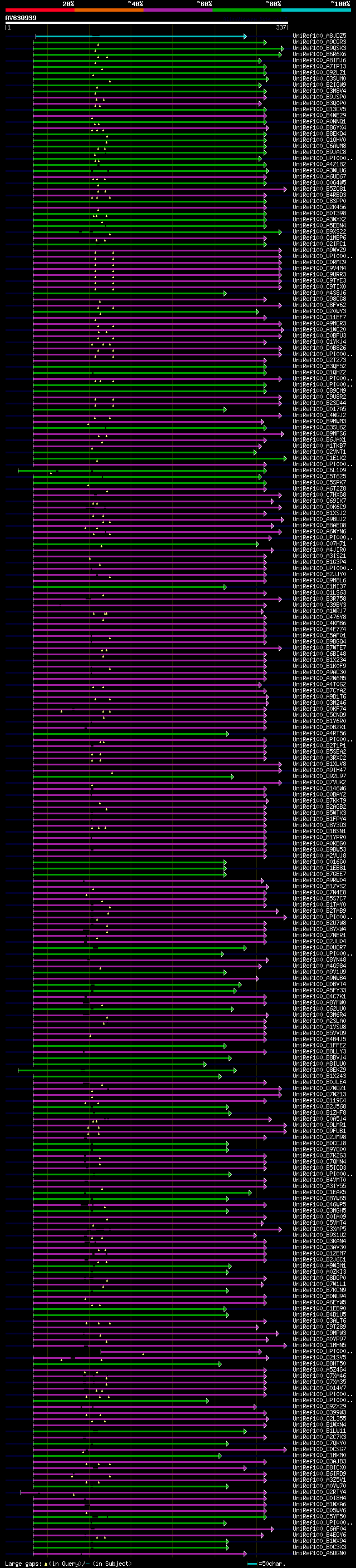Click label UniRef100_A1VSU8
The width and height of the screenshot is (356, 1568).
pos(319,1027)
